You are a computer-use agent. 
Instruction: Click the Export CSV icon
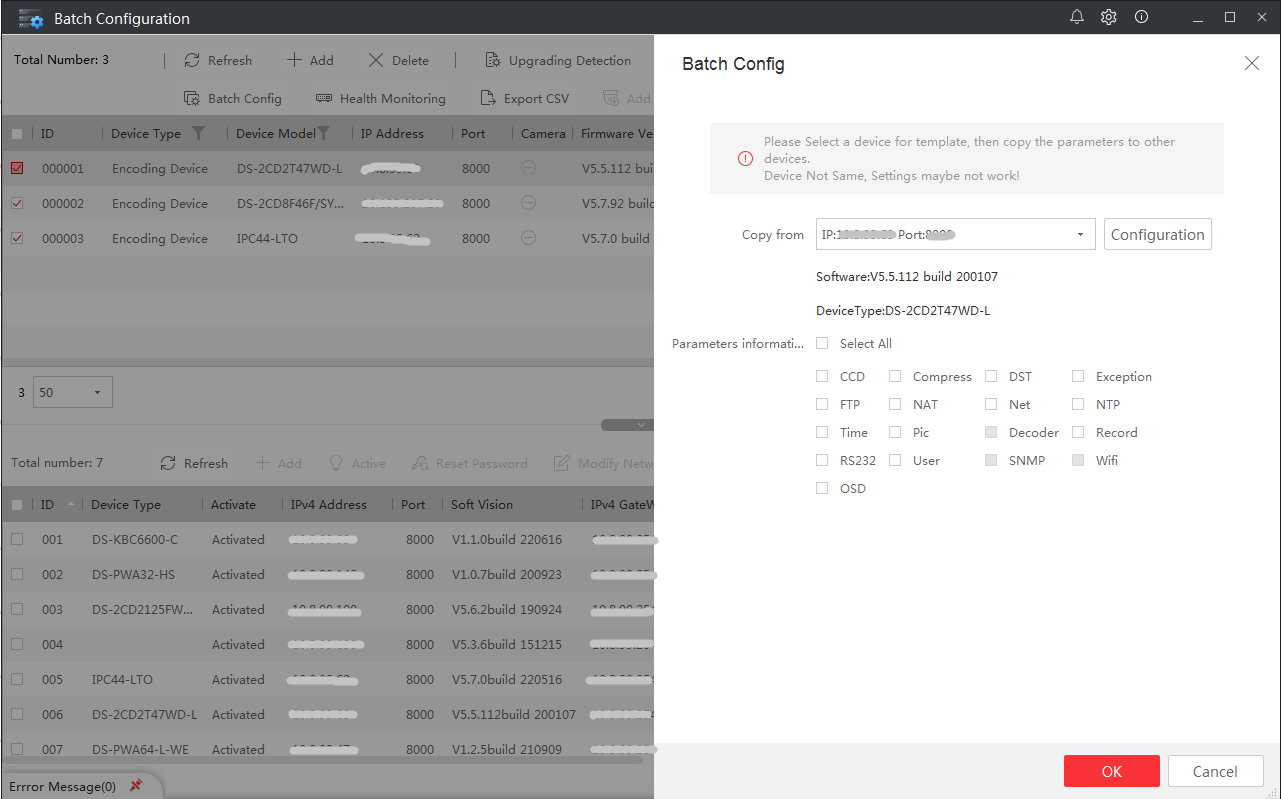point(488,98)
